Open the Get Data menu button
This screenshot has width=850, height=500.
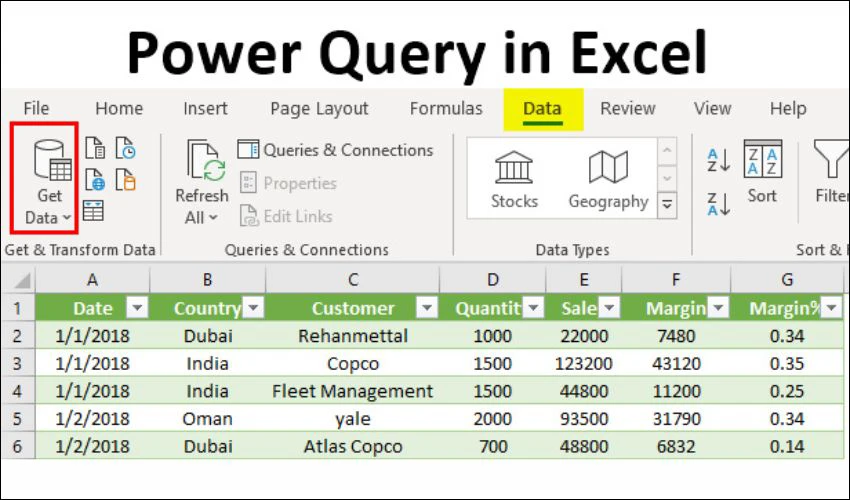coord(49,182)
